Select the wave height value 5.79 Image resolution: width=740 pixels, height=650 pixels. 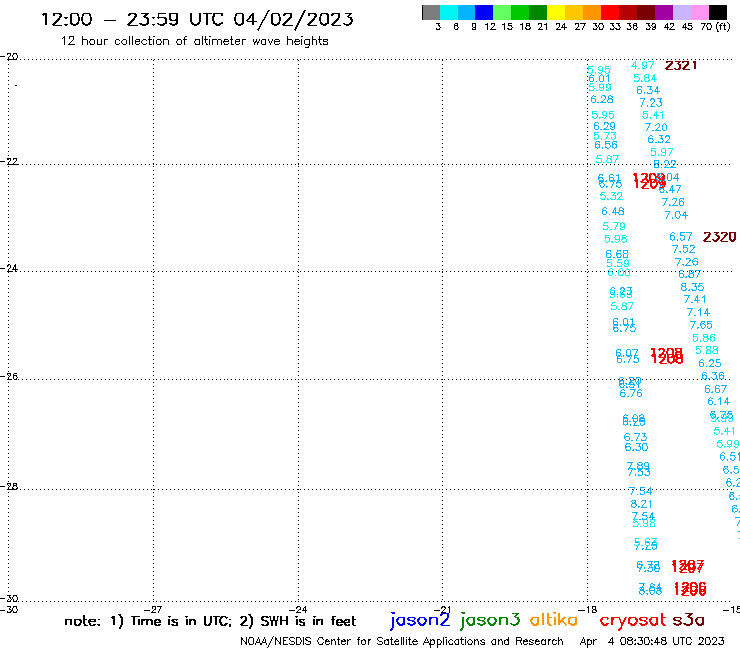[x=614, y=226]
